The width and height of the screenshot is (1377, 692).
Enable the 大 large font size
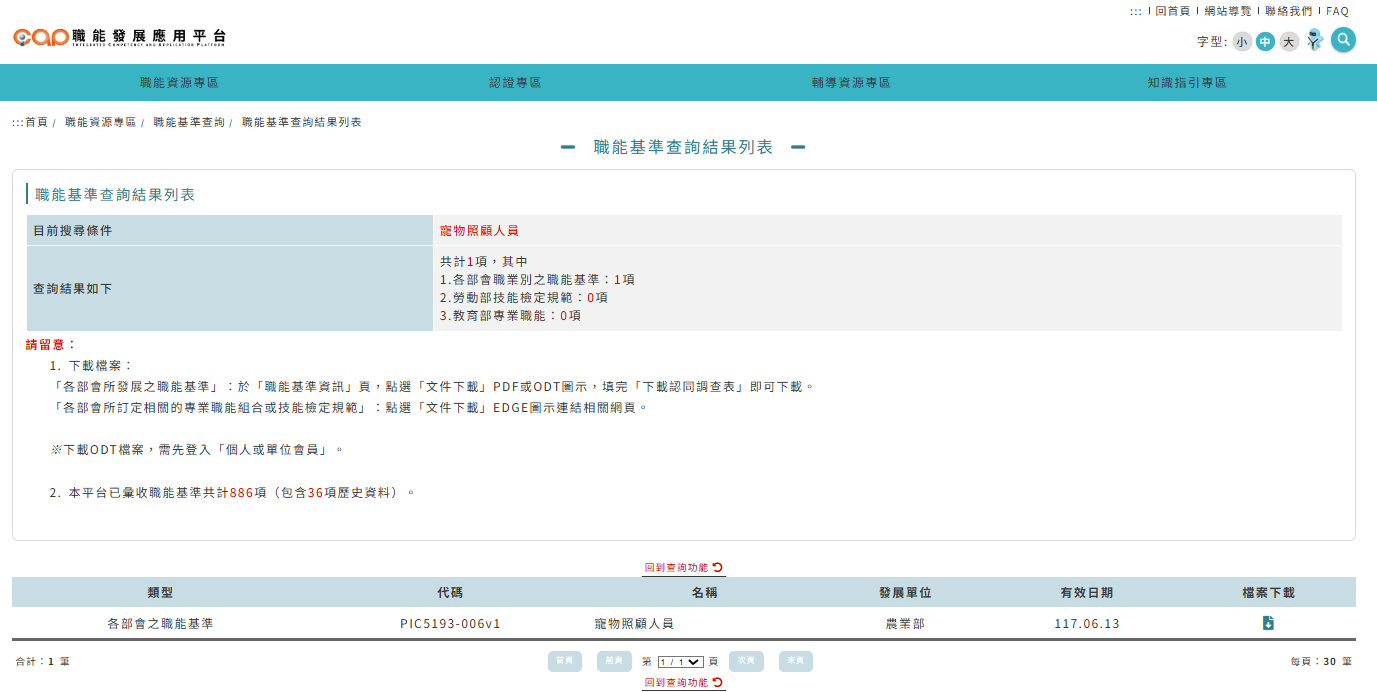point(1287,41)
